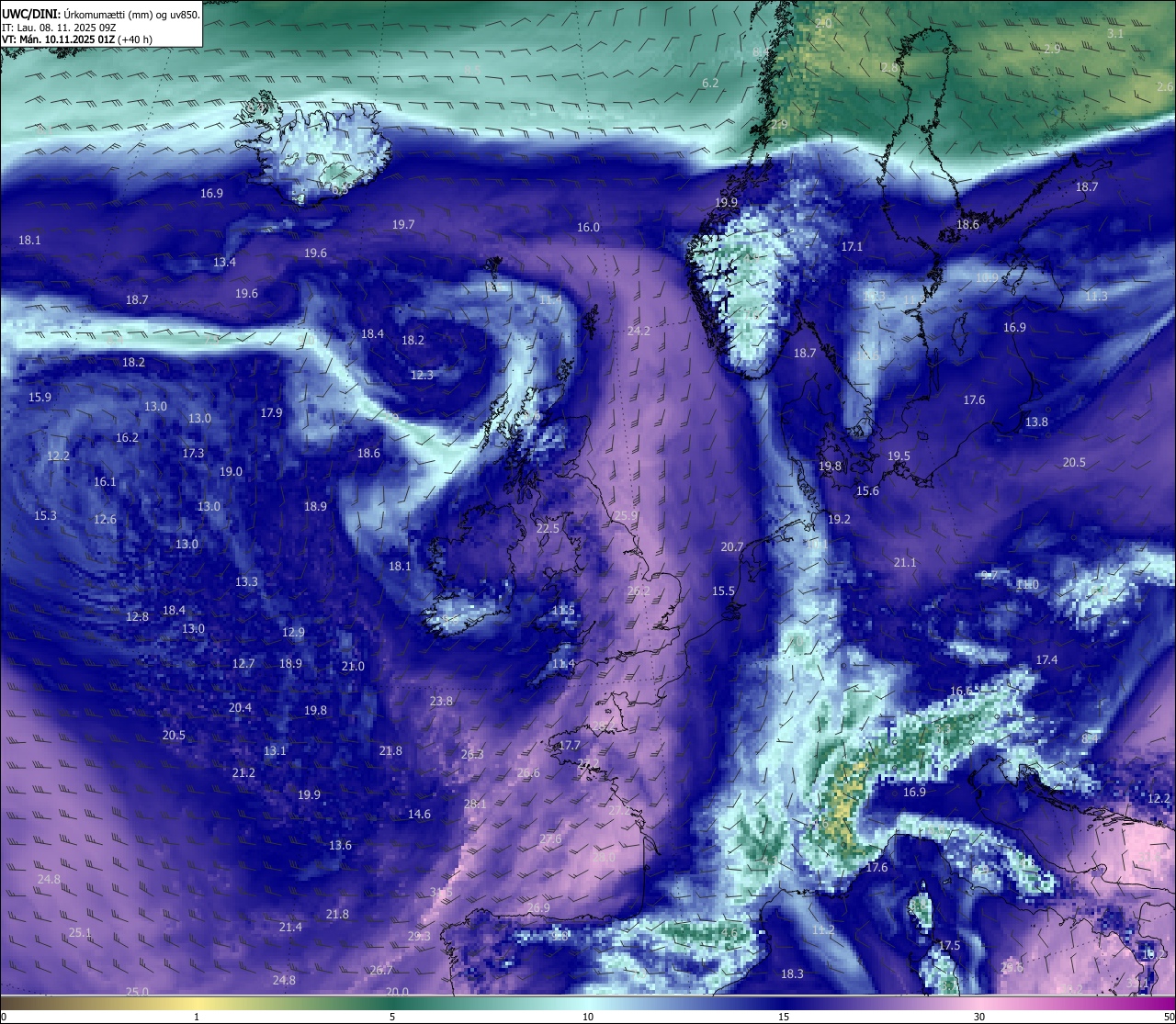Click the 12.8 value label
The image size is (1176, 1024).
[137, 616]
